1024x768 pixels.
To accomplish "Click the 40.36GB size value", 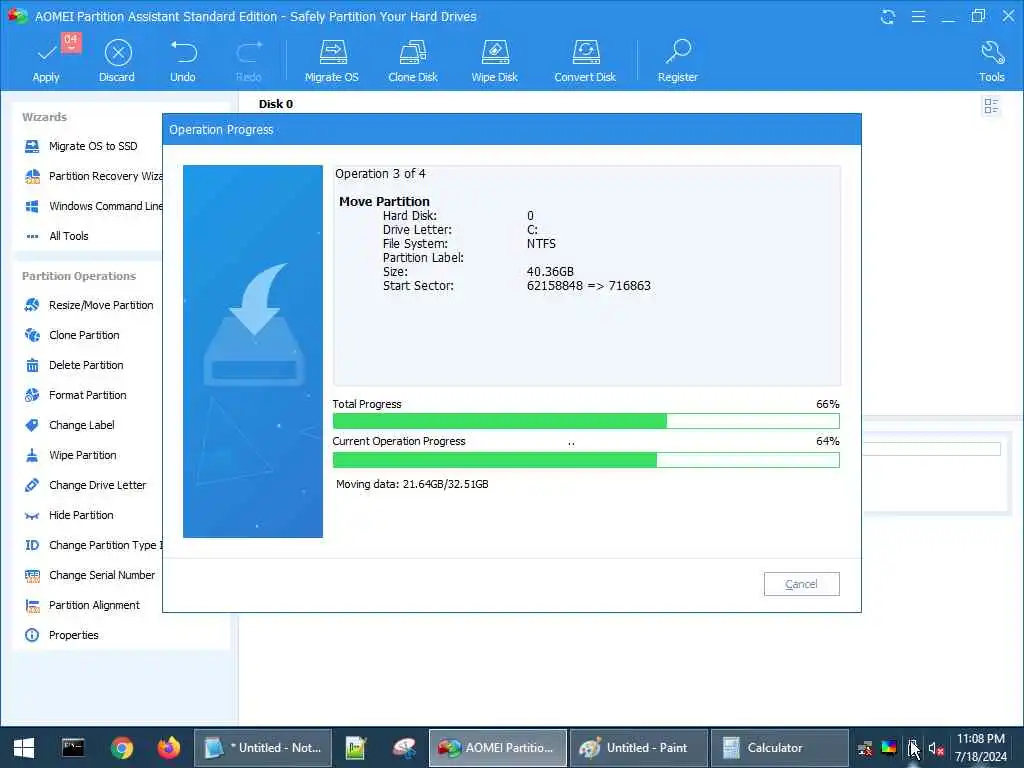I will tap(550, 272).
